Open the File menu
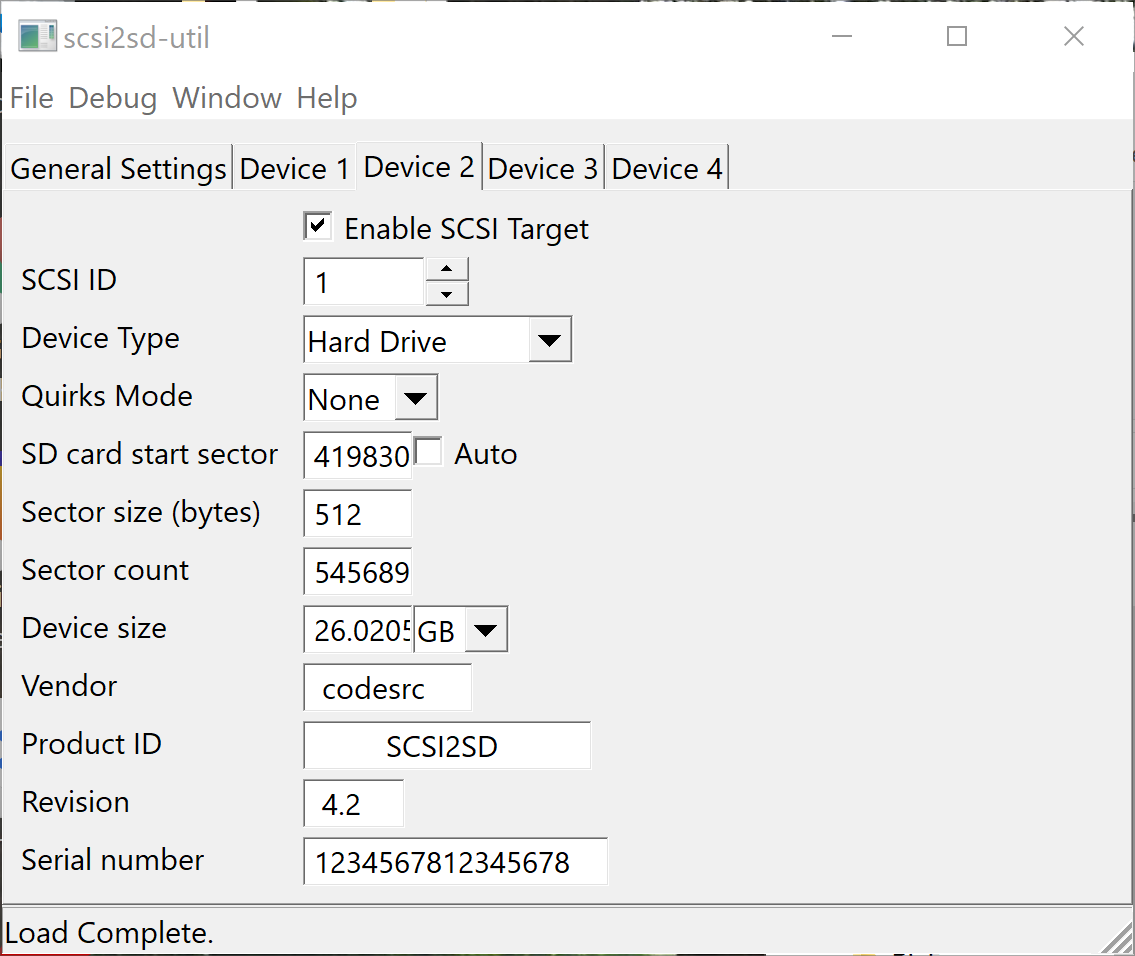Image resolution: width=1135 pixels, height=956 pixels. click(x=32, y=98)
